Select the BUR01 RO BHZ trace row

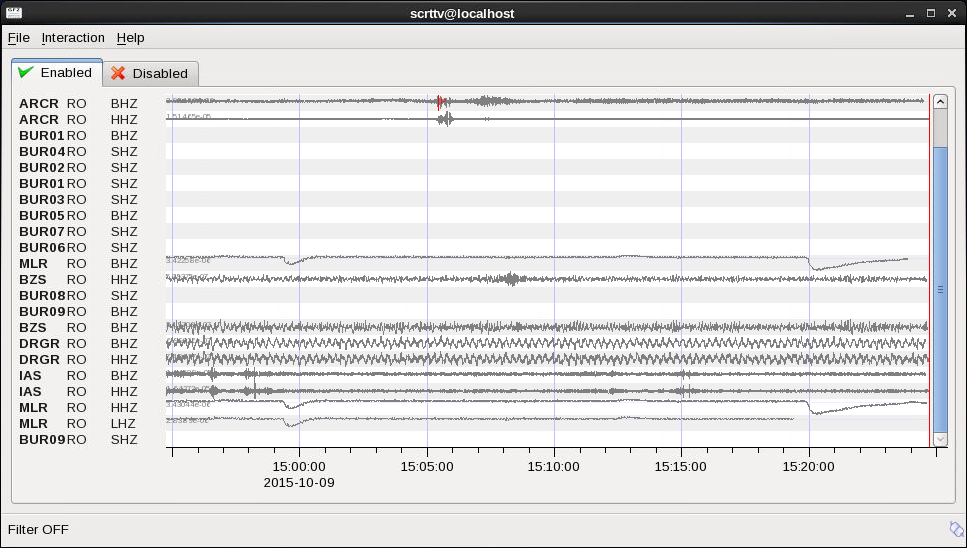tap(474, 135)
